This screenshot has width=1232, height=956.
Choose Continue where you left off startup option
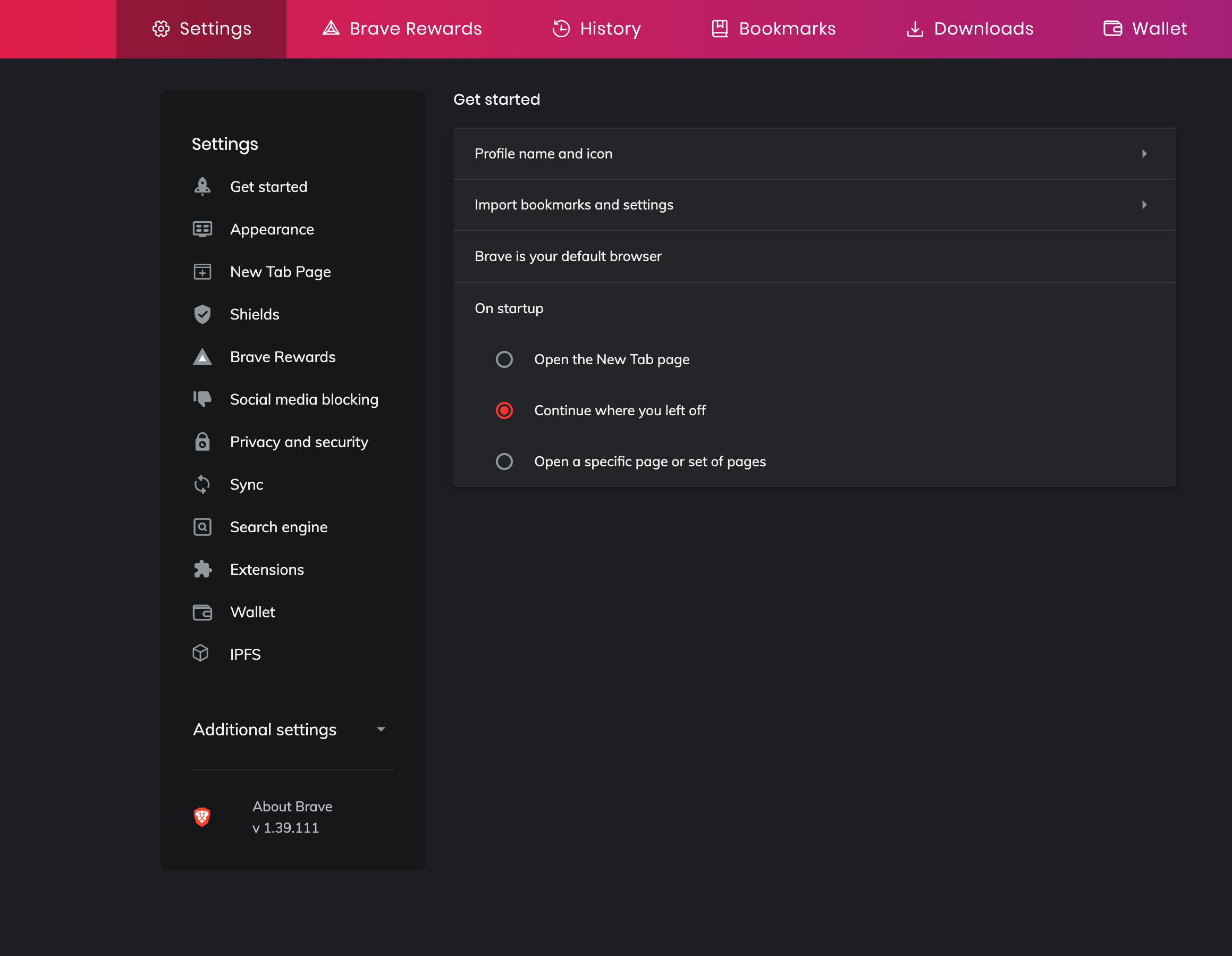(504, 410)
